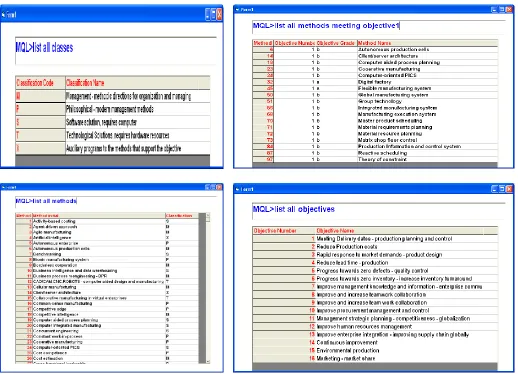This screenshot has height=374, width=518.
Task: Click 'Digital factory' in objective1 results
Action: [x=375, y=82]
